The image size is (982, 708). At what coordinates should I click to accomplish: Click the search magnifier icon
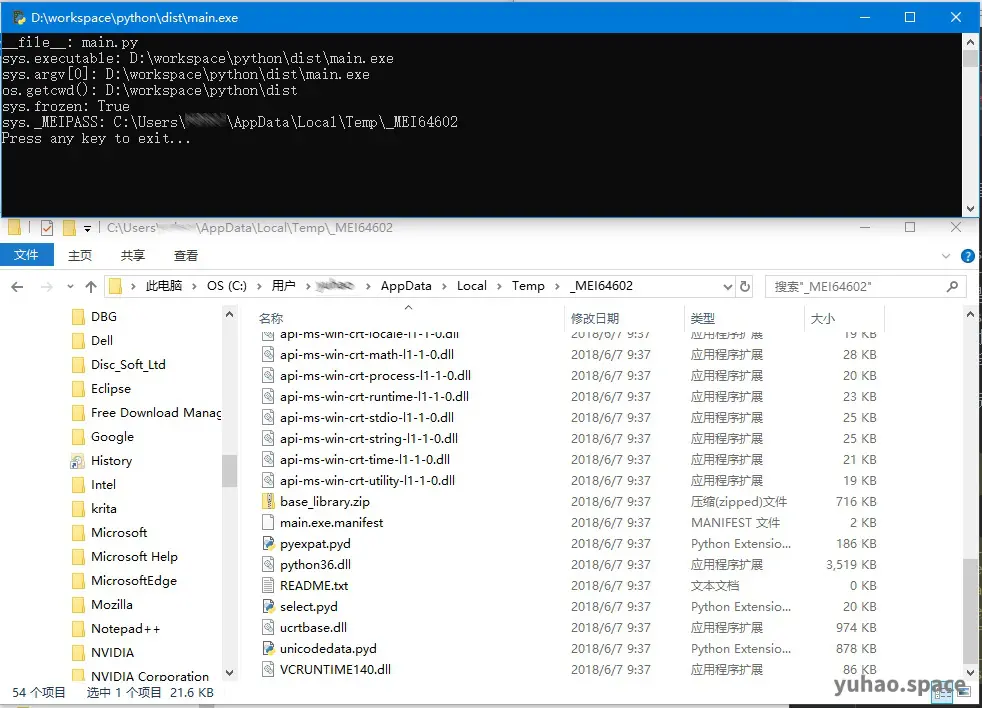[x=952, y=286]
